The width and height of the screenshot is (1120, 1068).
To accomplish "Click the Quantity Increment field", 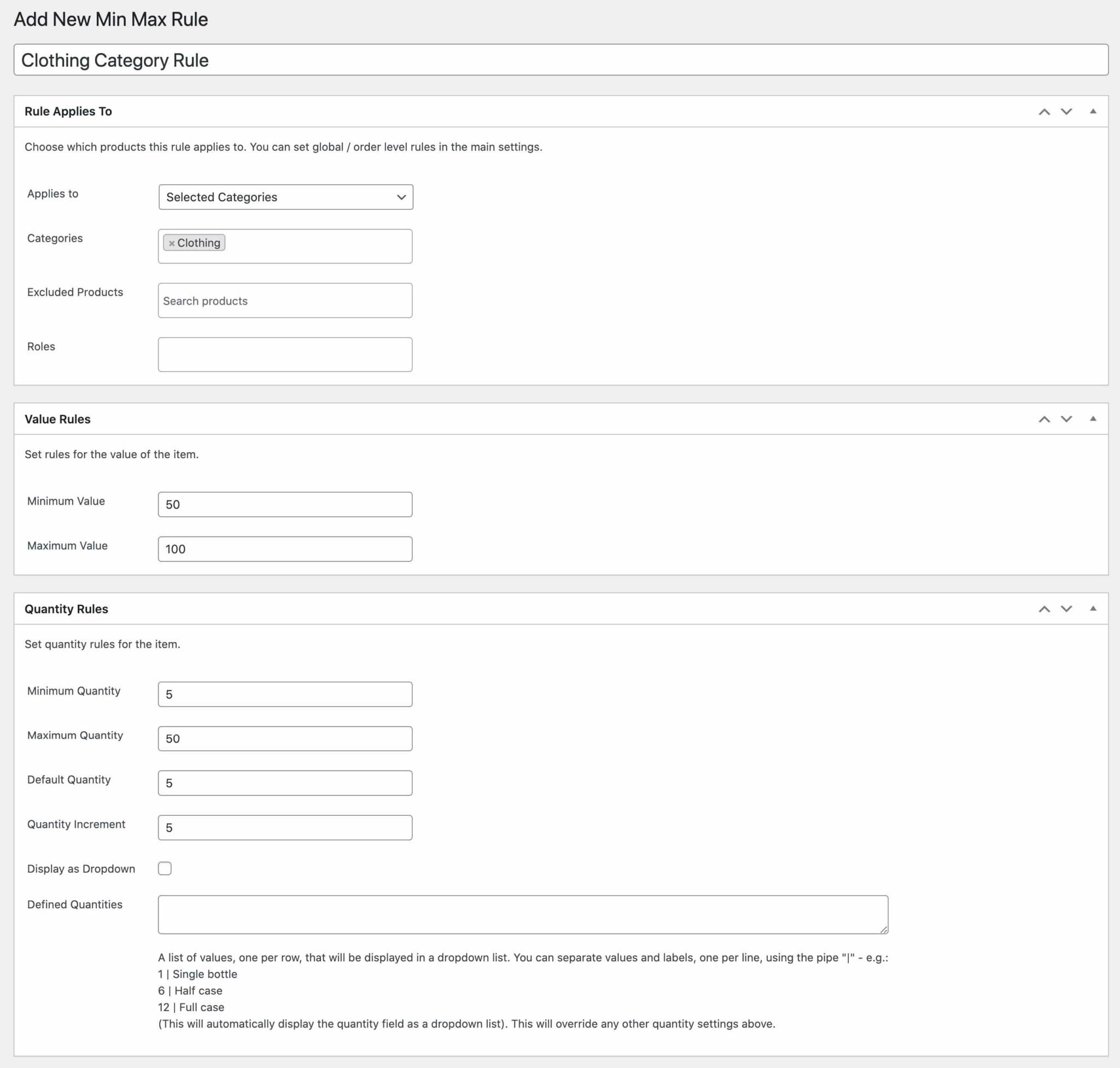I will (x=285, y=827).
